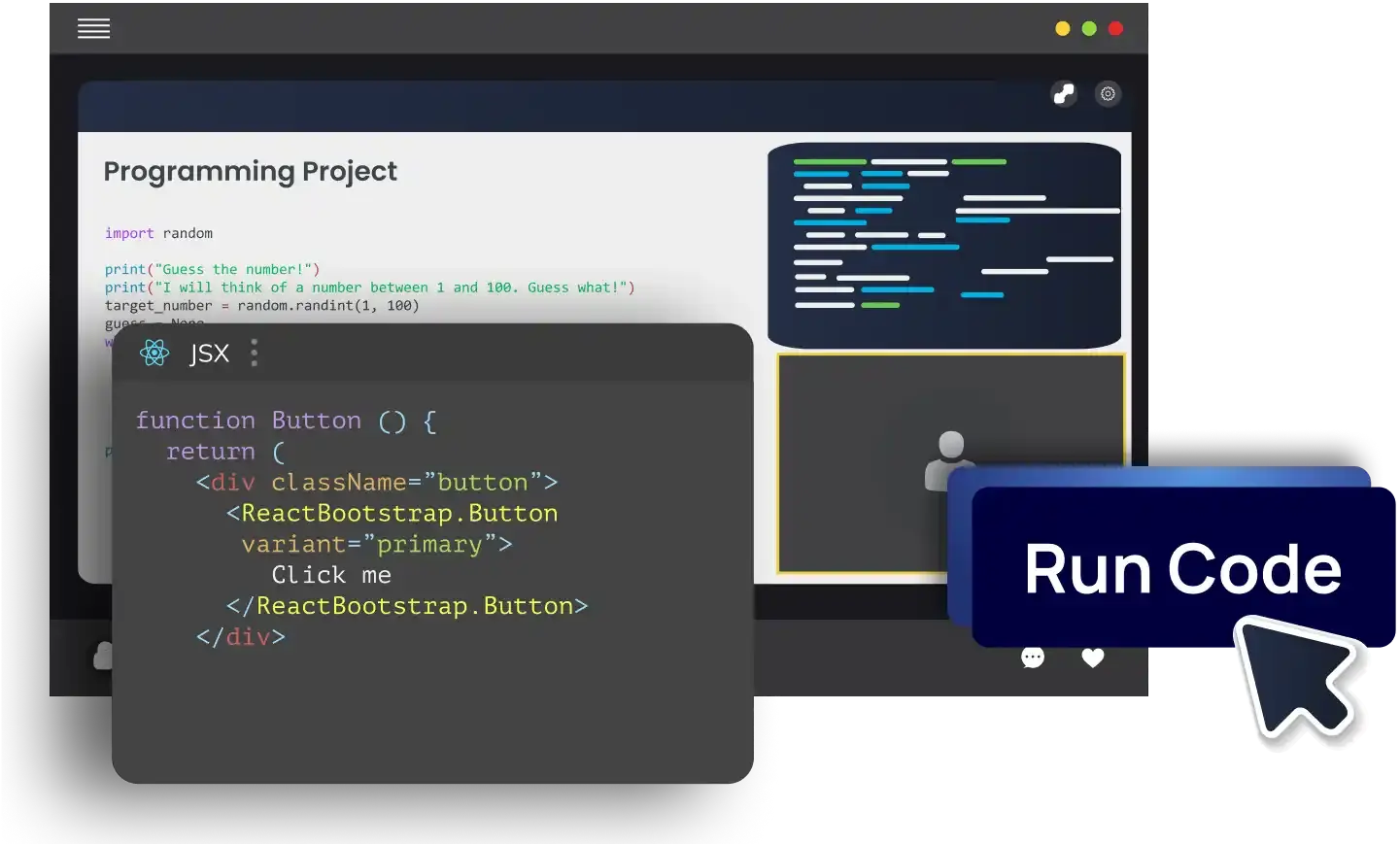The width and height of the screenshot is (1400, 844).
Task: Click the Programming Project heading
Action: tap(250, 171)
